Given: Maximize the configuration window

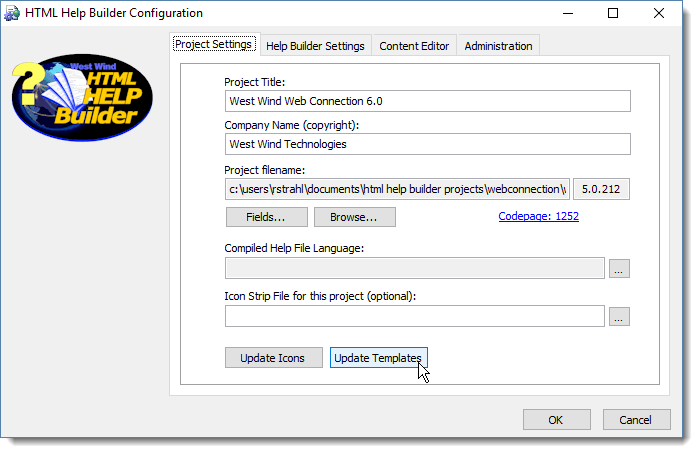Looking at the screenshot, I should click(613, 13).
